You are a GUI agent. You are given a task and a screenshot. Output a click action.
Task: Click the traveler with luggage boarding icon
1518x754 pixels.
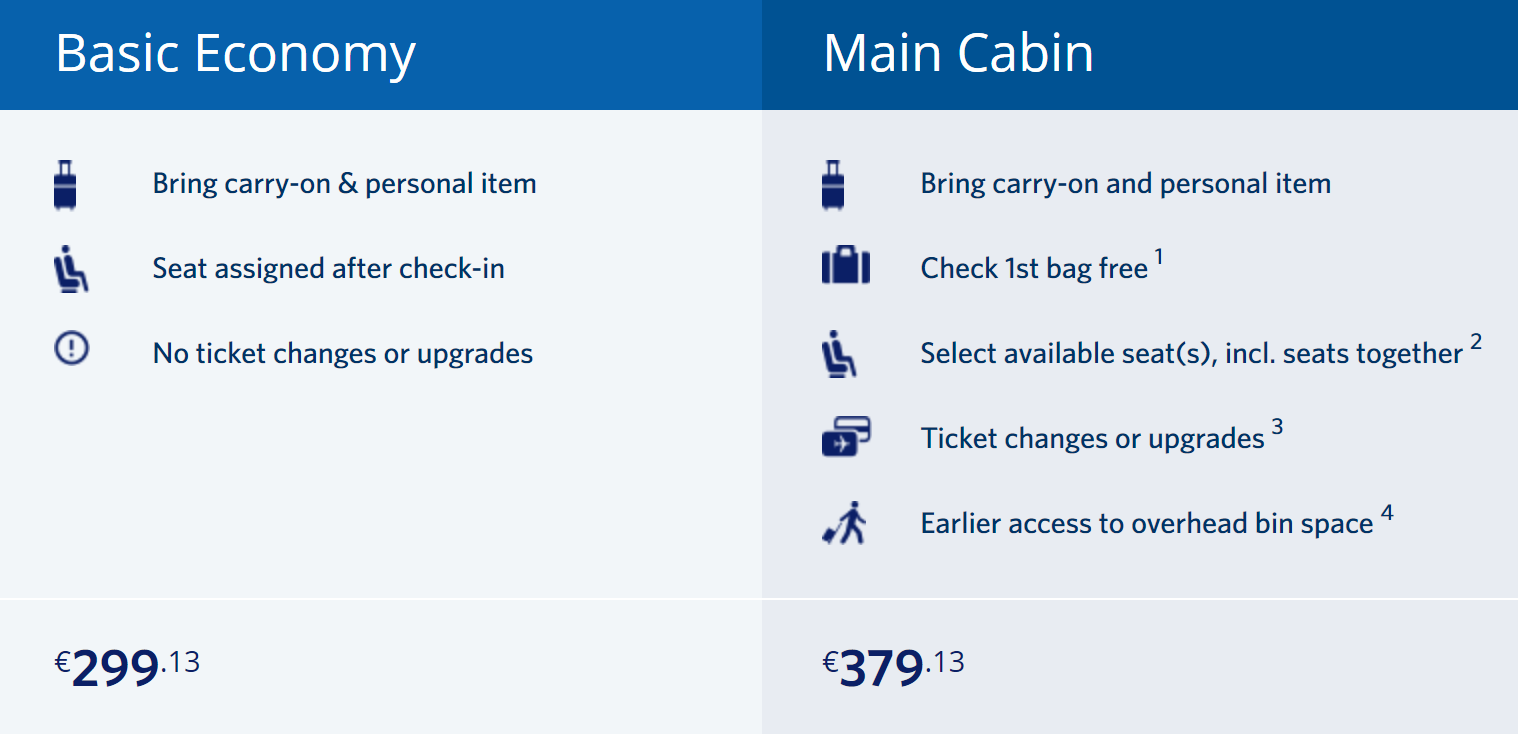[844, 523]
